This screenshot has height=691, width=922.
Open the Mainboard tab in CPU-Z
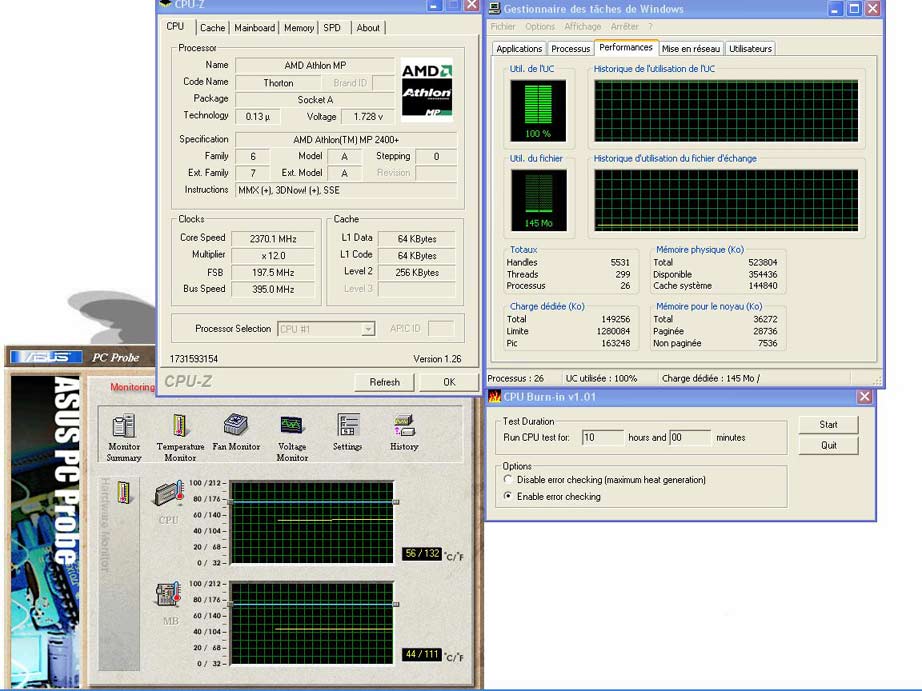pos(255,28)
